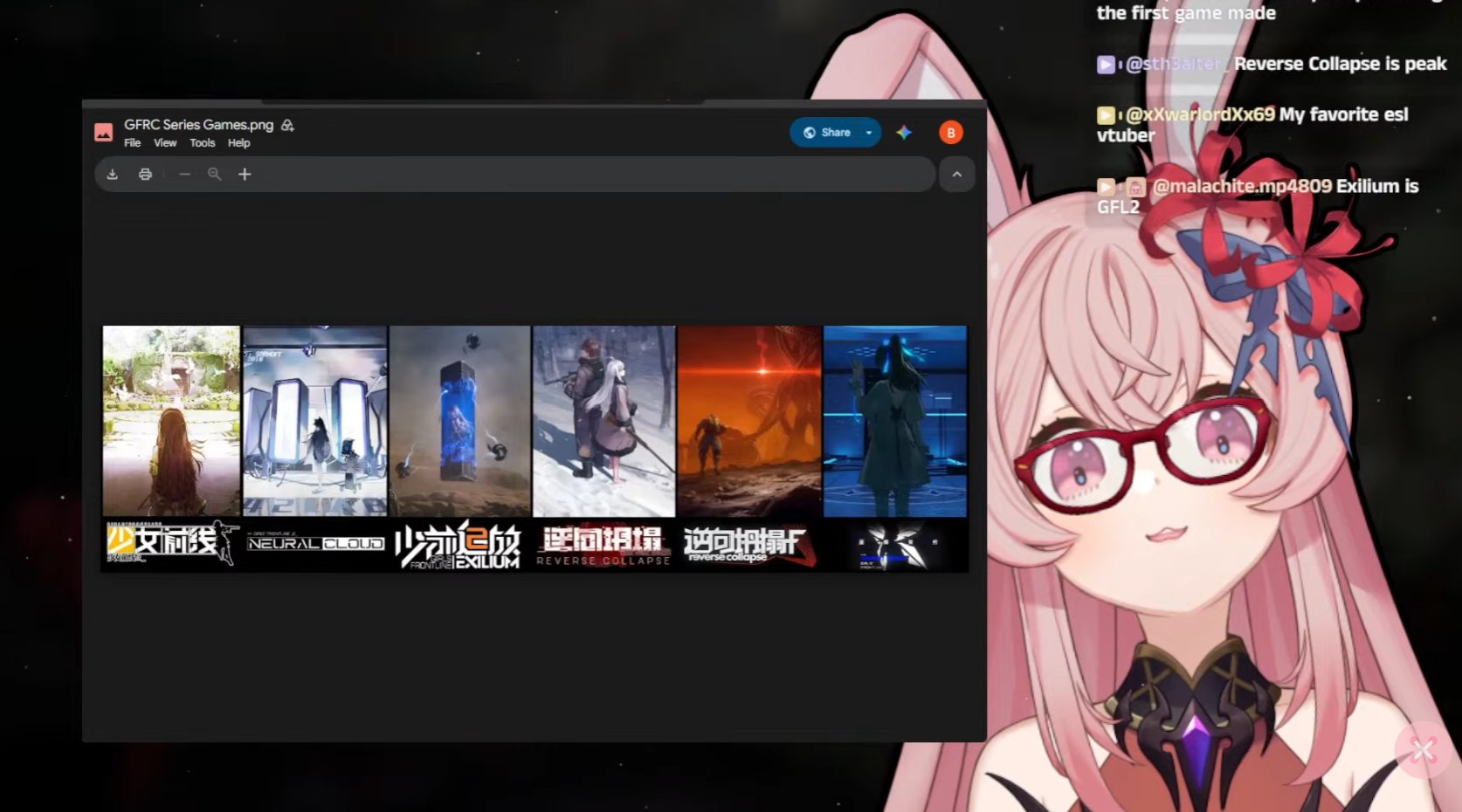Open the View menu
The height and width of the screenshot is (812, 1462).
[165, 143]
